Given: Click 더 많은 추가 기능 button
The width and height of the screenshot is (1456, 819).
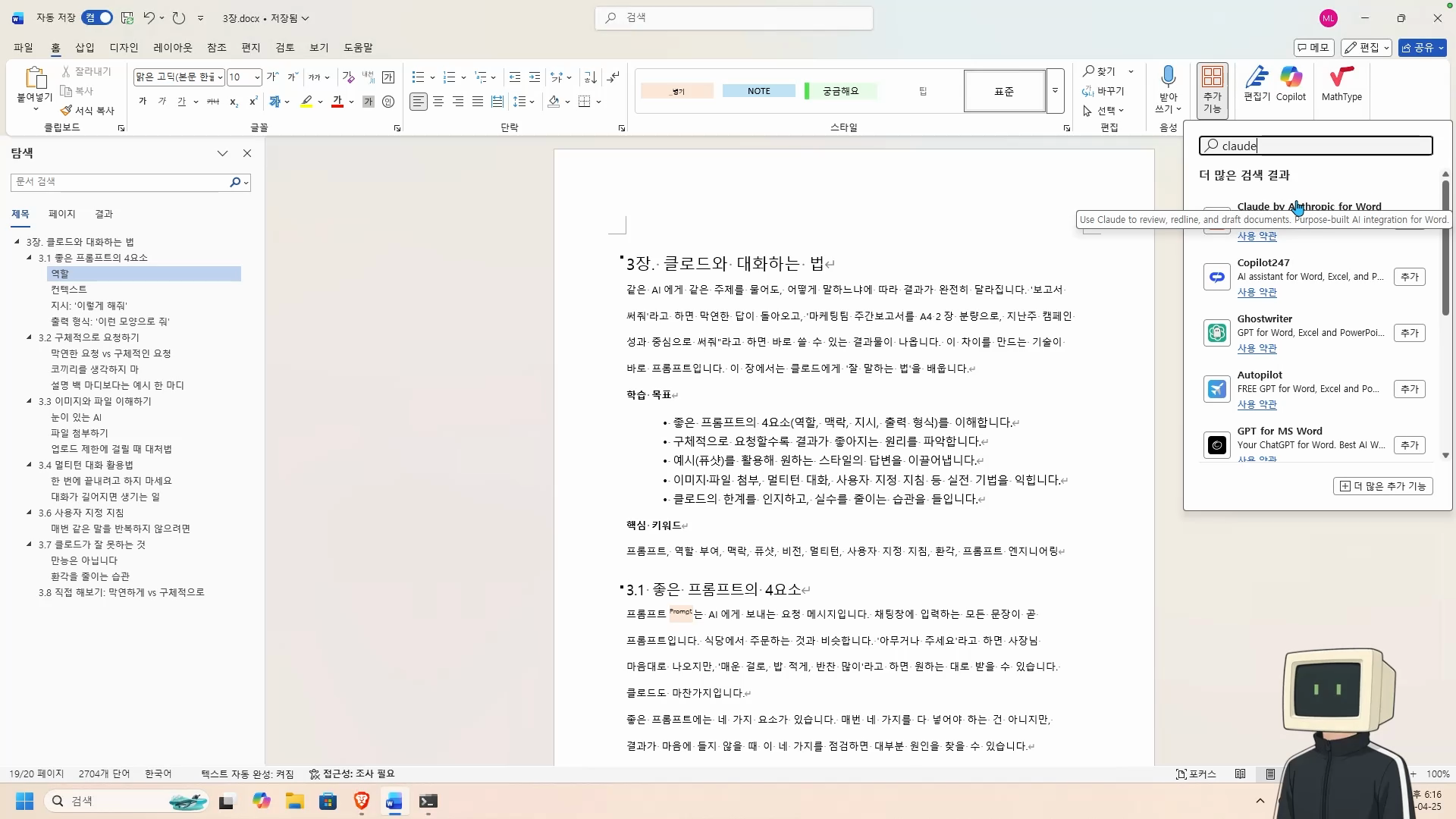Looking at the screenshot, I should pos(1382,486).
